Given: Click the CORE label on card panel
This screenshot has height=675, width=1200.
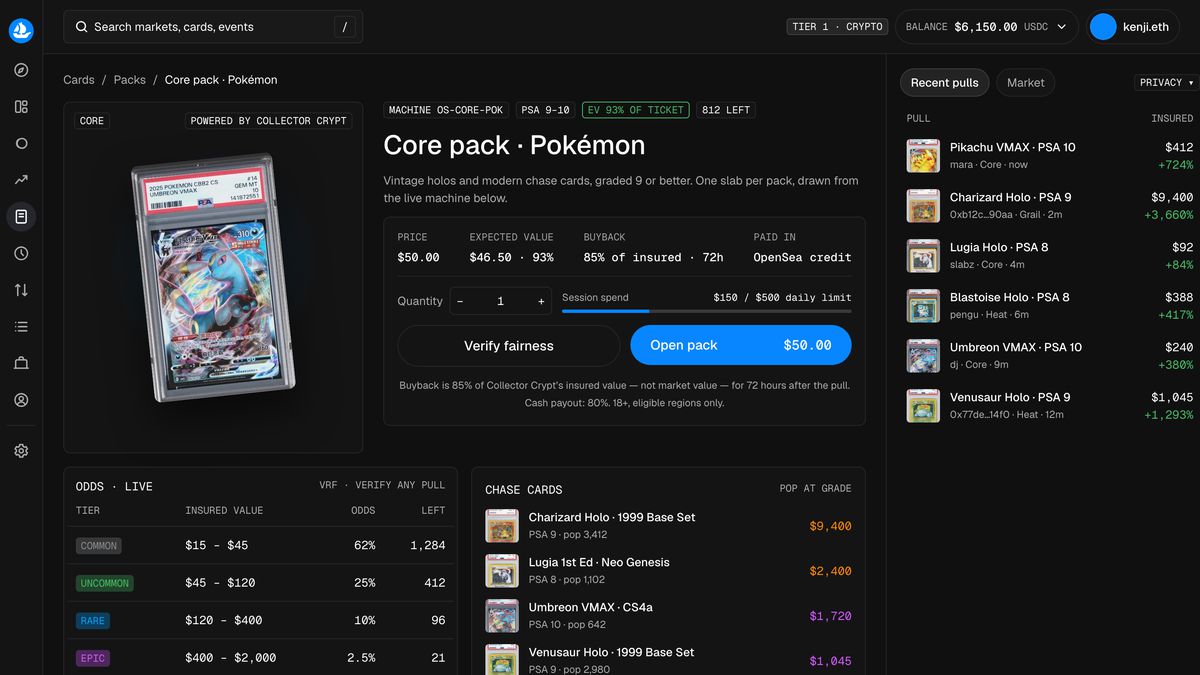Looking at the screenshot, I should (92, 121).
